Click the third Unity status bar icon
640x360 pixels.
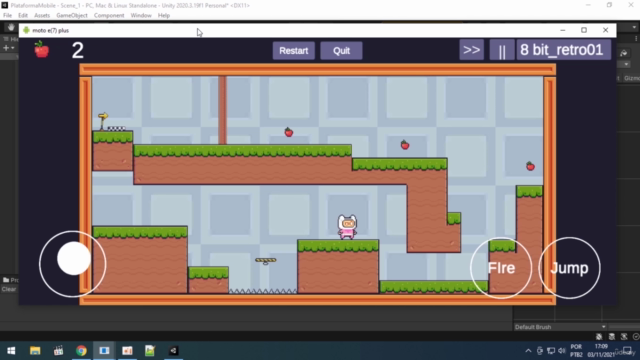(624, 336)
